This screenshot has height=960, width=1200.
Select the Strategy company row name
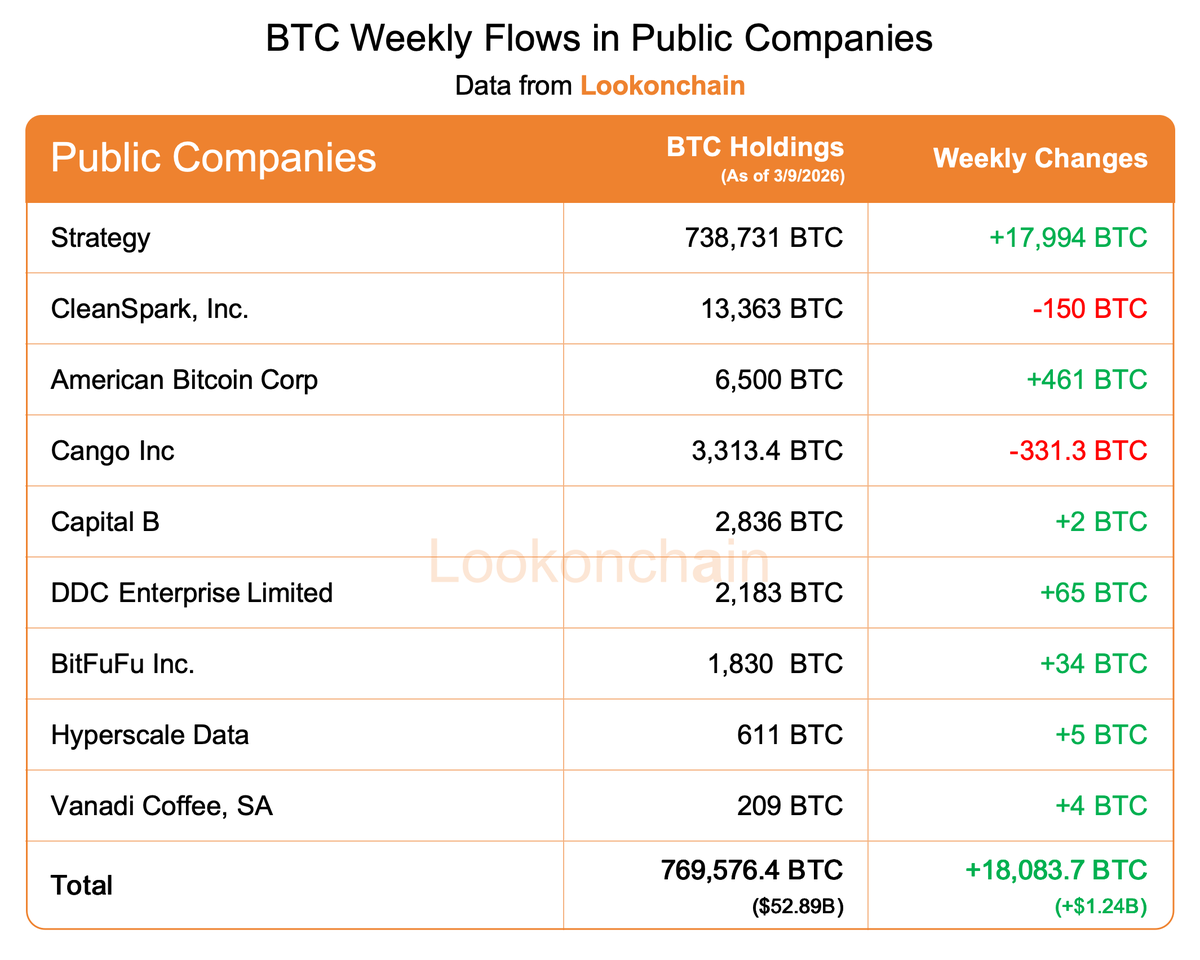click(100, 238)
